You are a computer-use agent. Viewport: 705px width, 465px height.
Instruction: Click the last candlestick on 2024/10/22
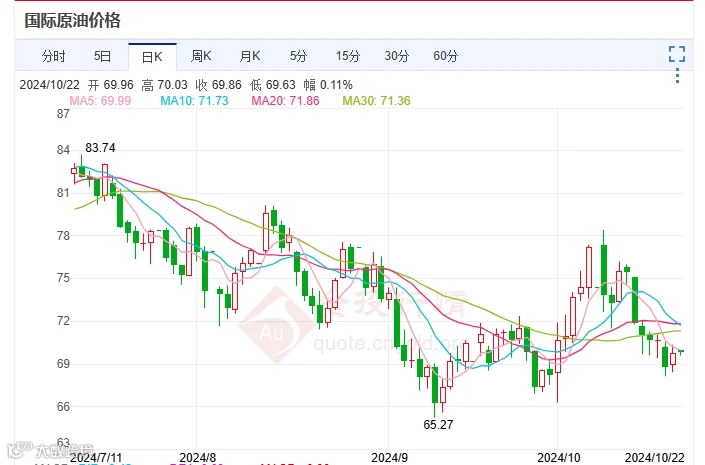pos(681,352)
